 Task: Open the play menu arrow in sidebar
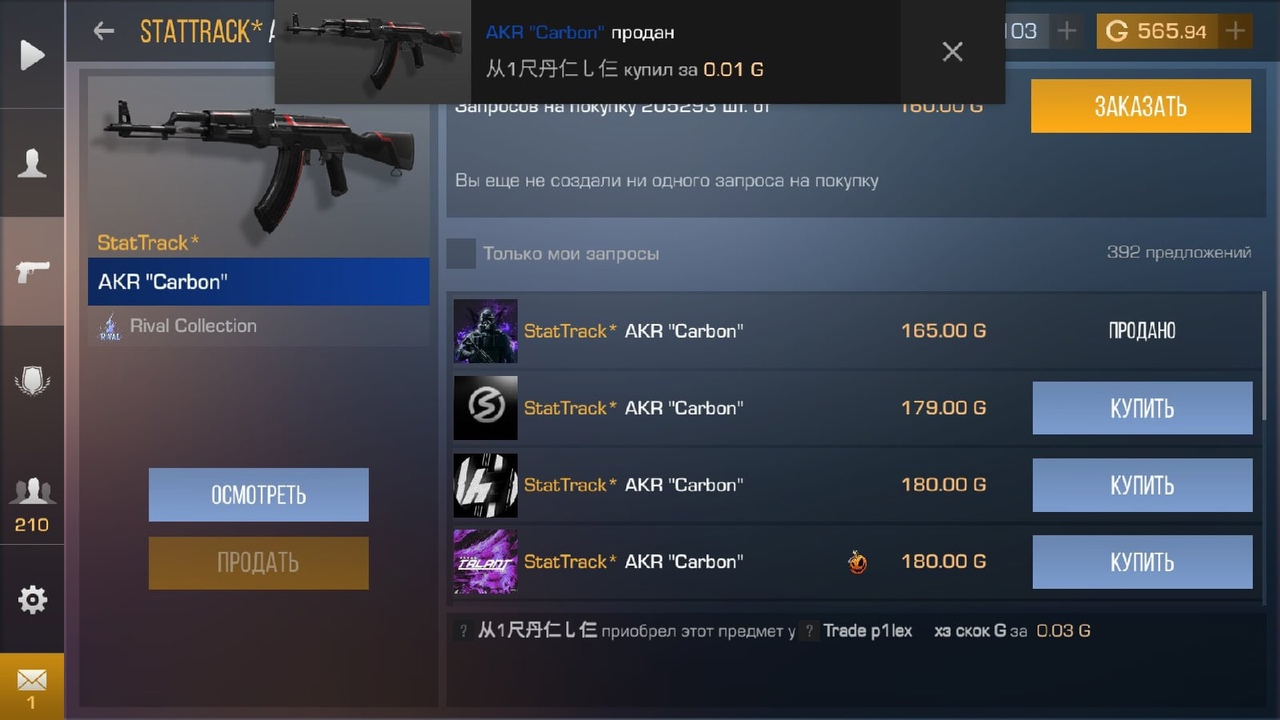click(32, 54)
